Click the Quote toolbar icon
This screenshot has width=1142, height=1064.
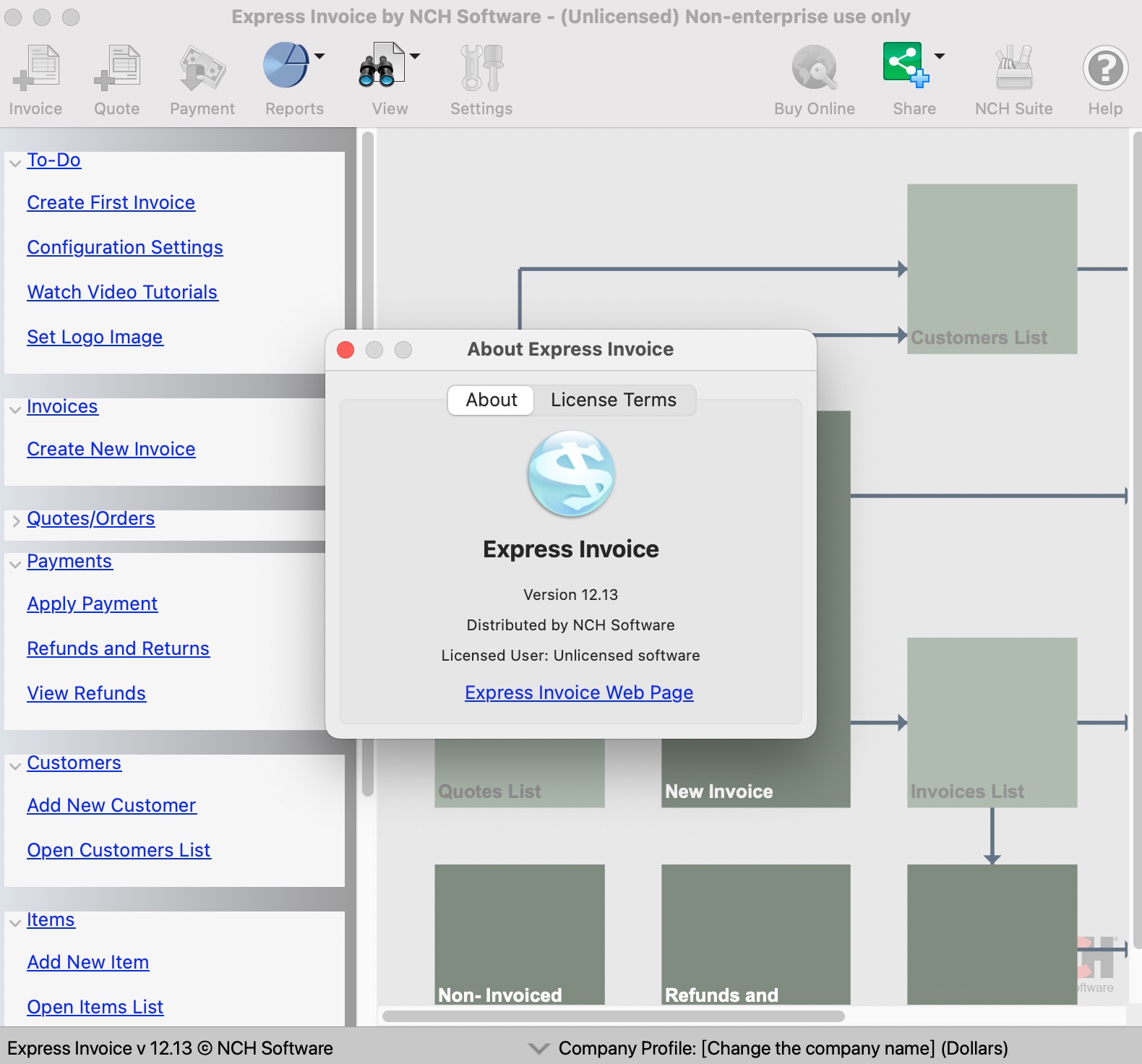[x=116, y=68]
